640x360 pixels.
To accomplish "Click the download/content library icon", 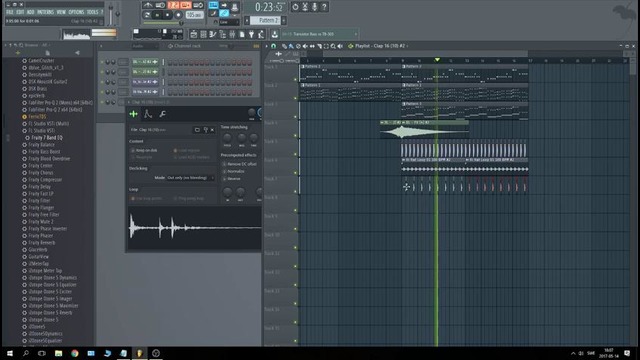I will coord(275,35).
